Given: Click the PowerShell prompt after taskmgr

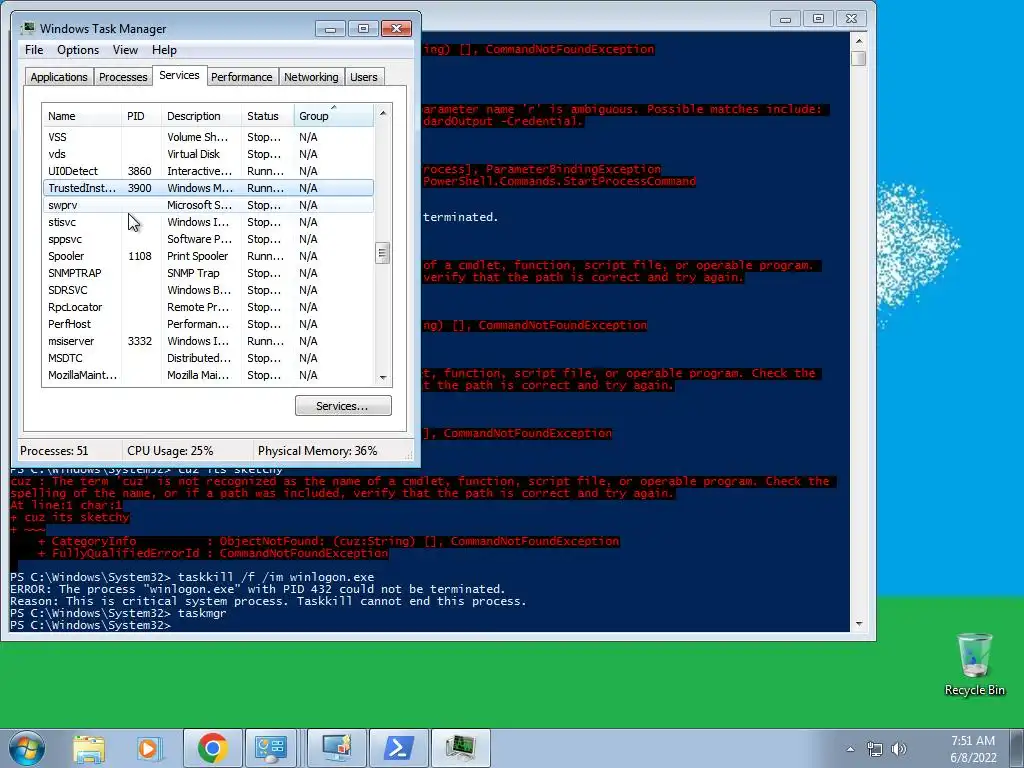Looking at the screenshot, I should [91, 625].
